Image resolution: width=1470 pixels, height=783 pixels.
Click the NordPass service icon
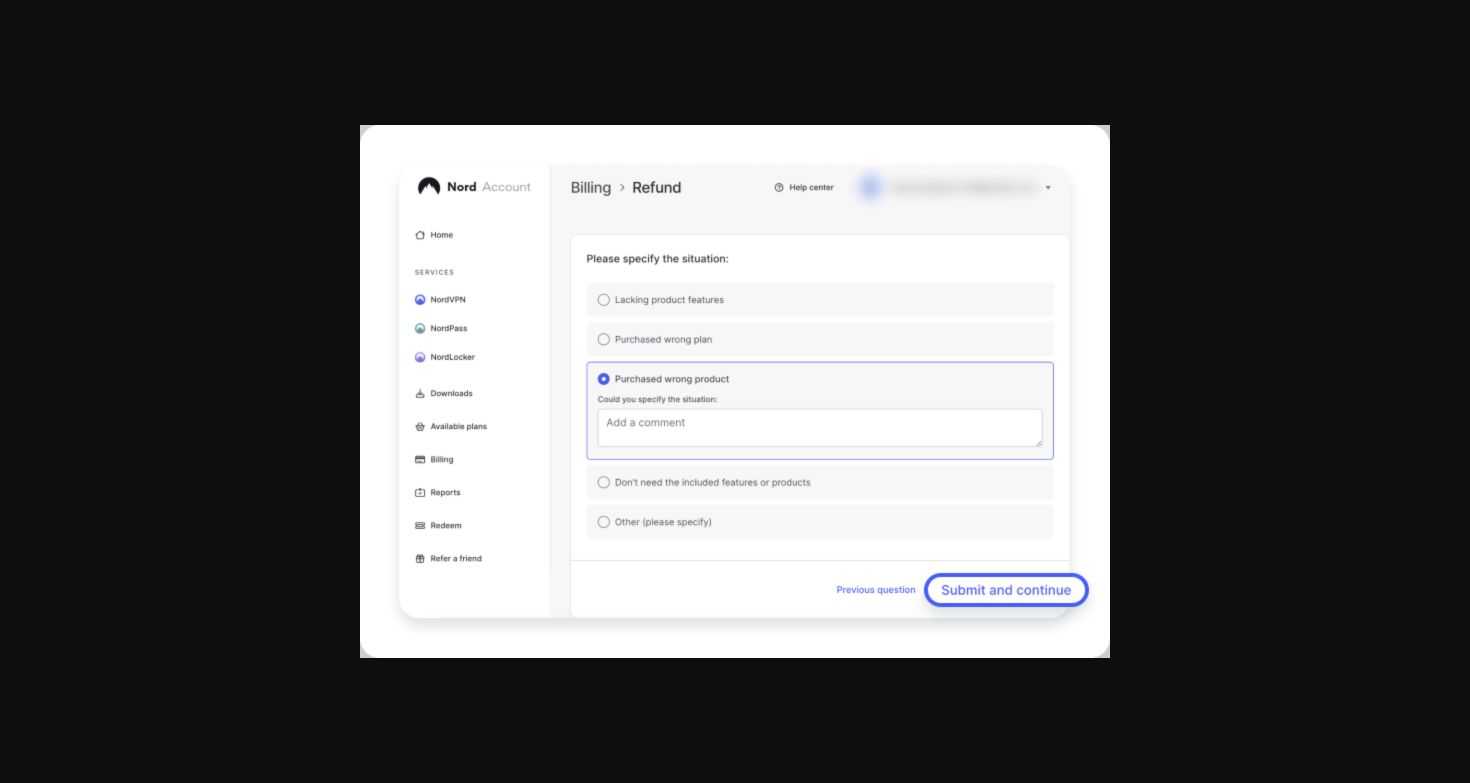point(420,329)
